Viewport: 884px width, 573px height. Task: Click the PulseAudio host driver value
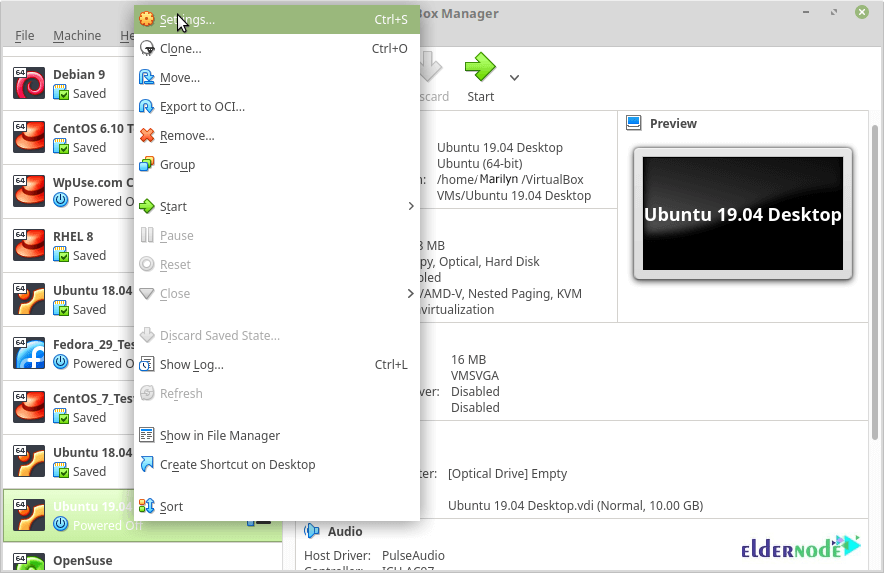(413, 556)
